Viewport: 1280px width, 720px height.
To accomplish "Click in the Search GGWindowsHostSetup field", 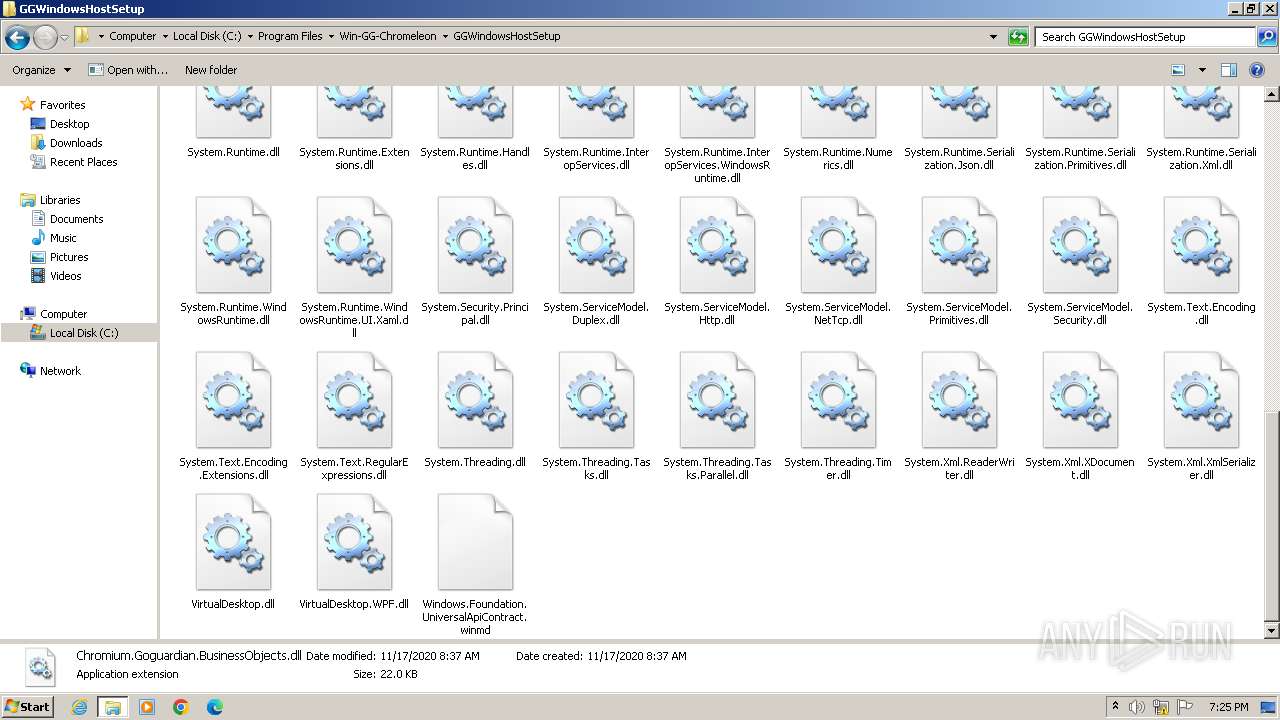I will (1145, 37).
